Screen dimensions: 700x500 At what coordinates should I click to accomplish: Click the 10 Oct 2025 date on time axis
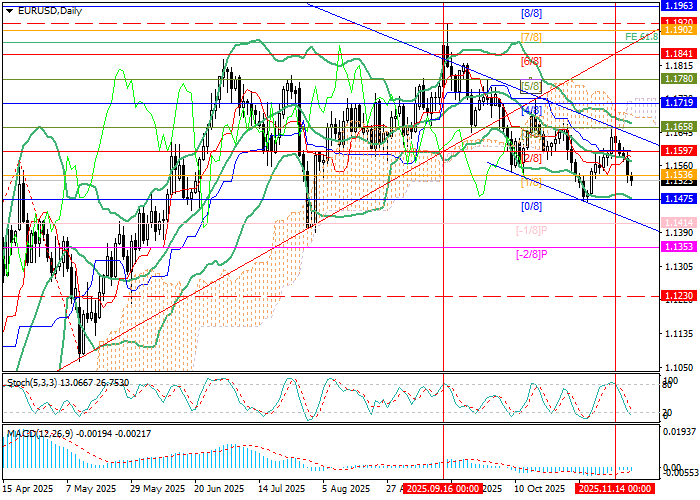point(539,488)
